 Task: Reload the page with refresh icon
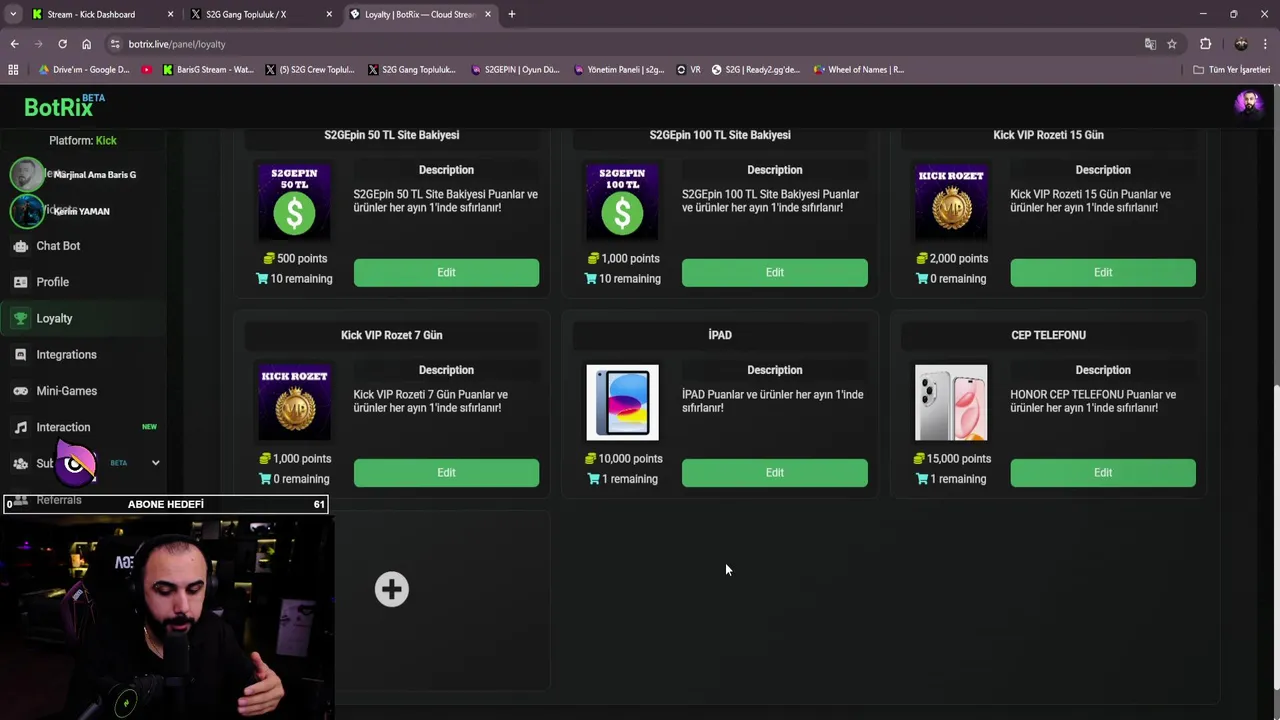(x=62, y=44)
